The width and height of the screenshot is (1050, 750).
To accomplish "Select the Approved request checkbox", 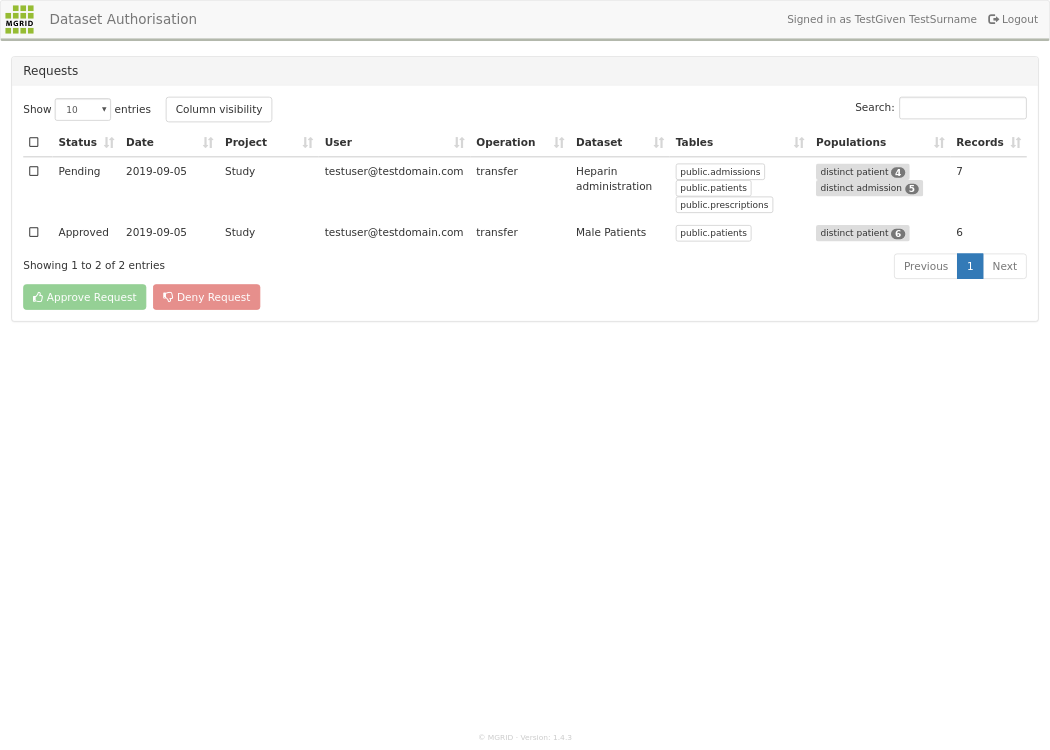I will click(34, 232).
